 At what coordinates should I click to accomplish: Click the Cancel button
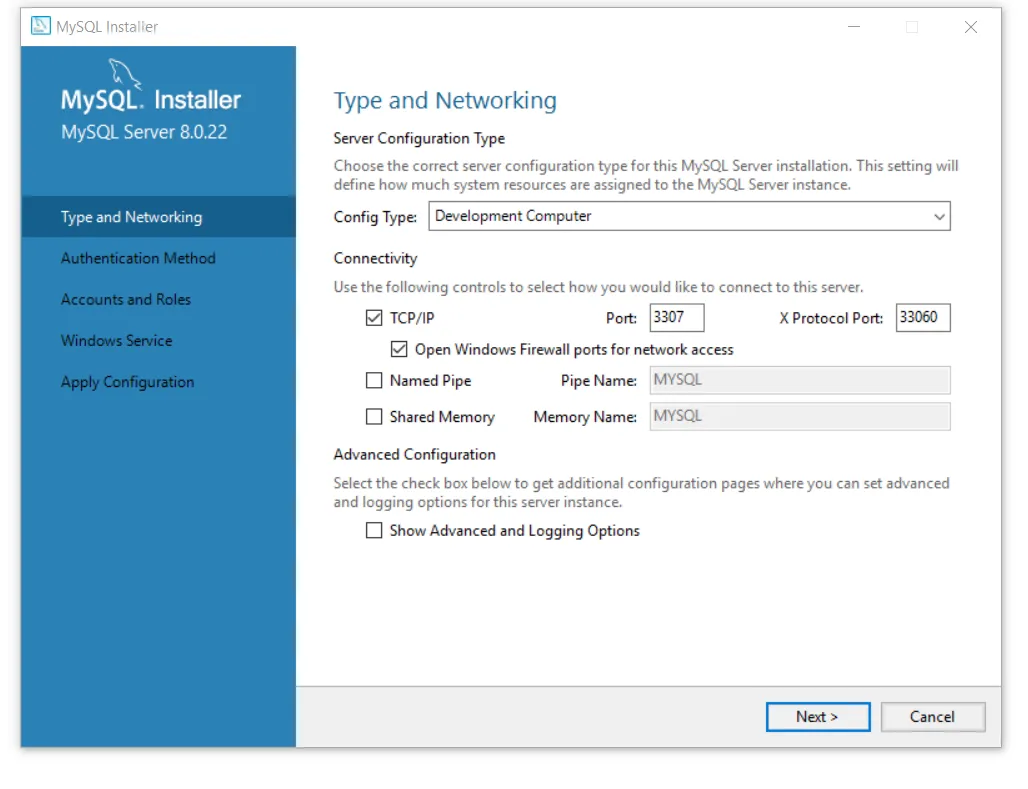tap(932, 716)
